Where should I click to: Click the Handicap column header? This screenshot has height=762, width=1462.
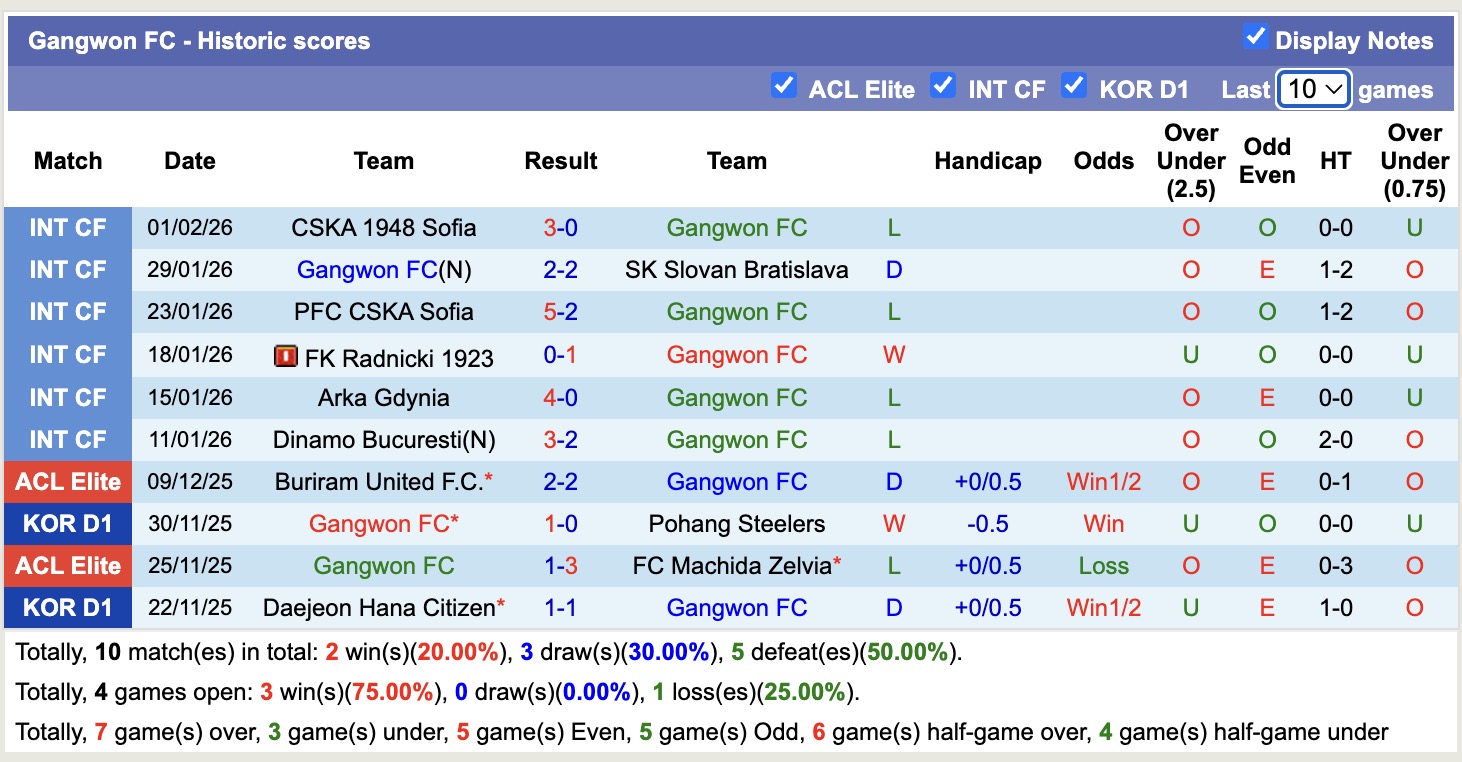coord(988,160)
